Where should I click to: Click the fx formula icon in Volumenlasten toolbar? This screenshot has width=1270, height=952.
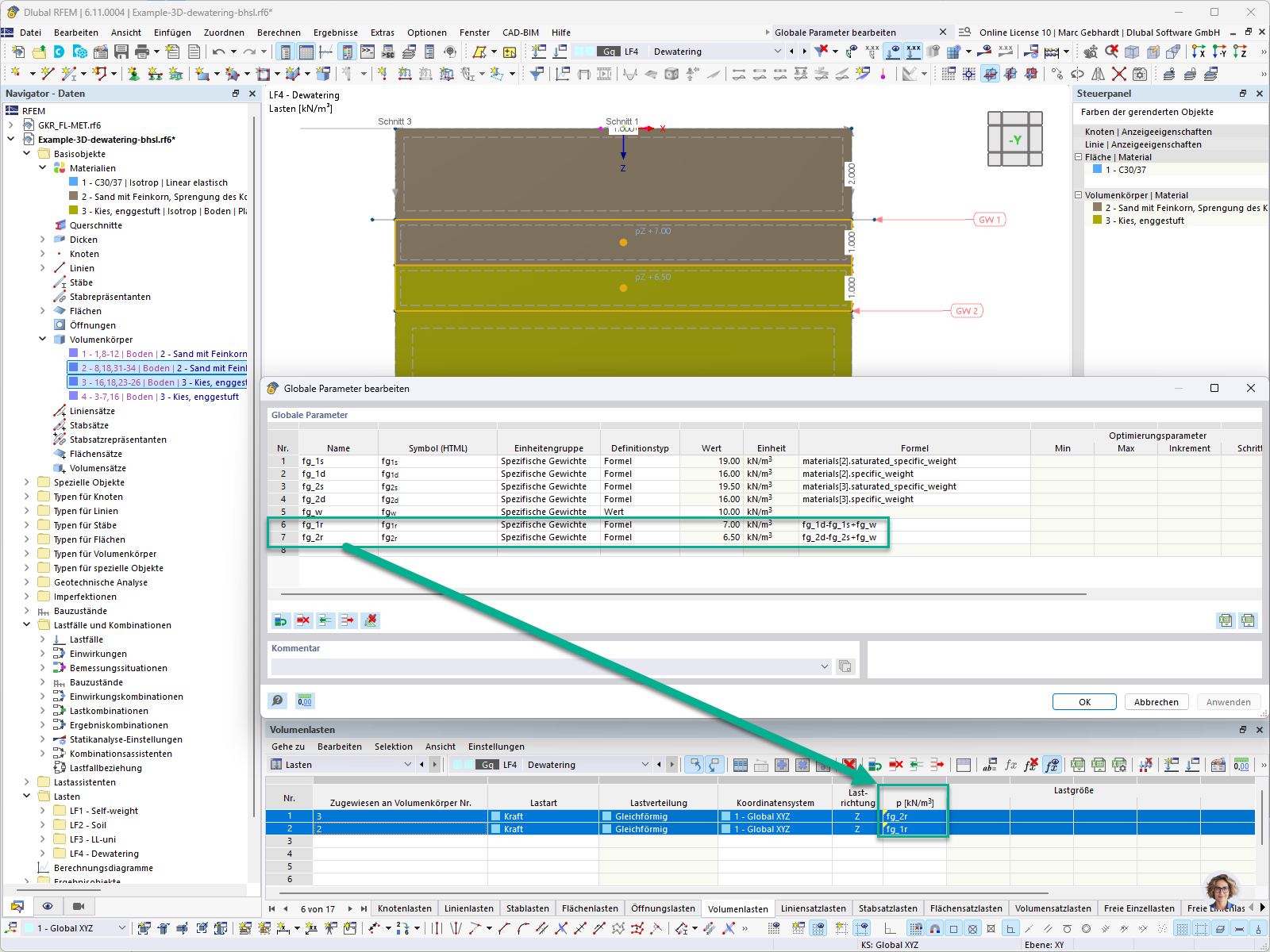(x=1010, y=765)
